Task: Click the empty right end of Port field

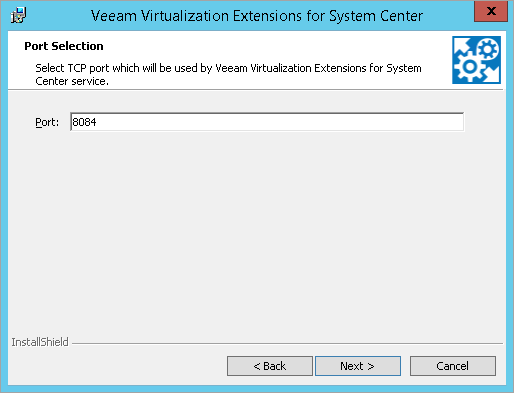Action: [433, 122]
